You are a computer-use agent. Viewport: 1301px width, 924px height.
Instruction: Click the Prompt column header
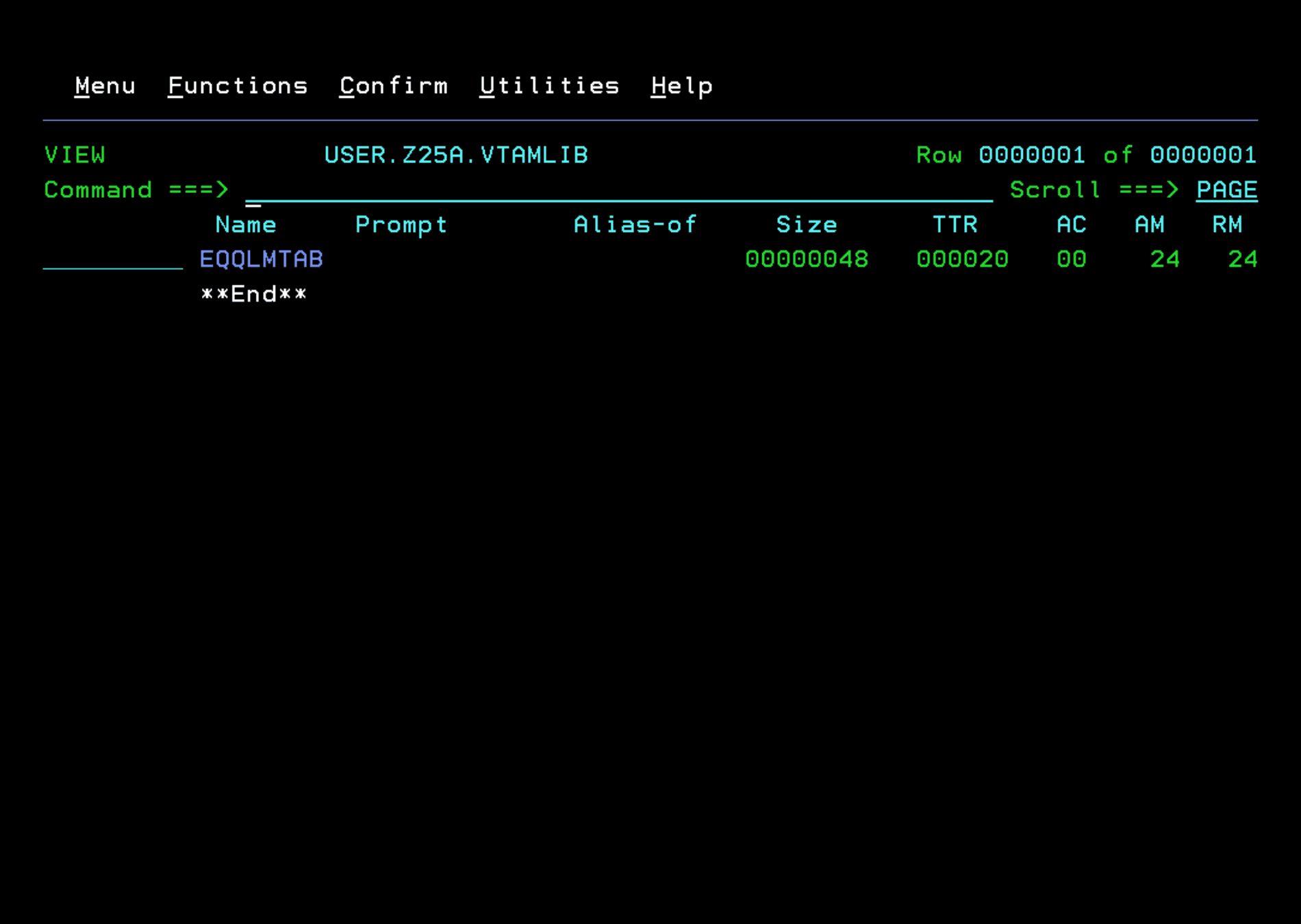tap(401, 224)
